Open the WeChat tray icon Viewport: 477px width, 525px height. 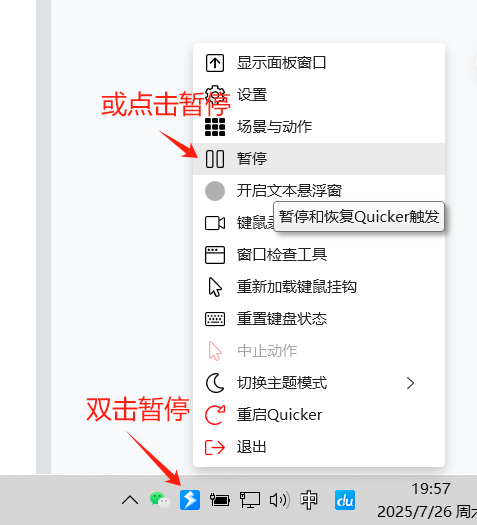159,500
